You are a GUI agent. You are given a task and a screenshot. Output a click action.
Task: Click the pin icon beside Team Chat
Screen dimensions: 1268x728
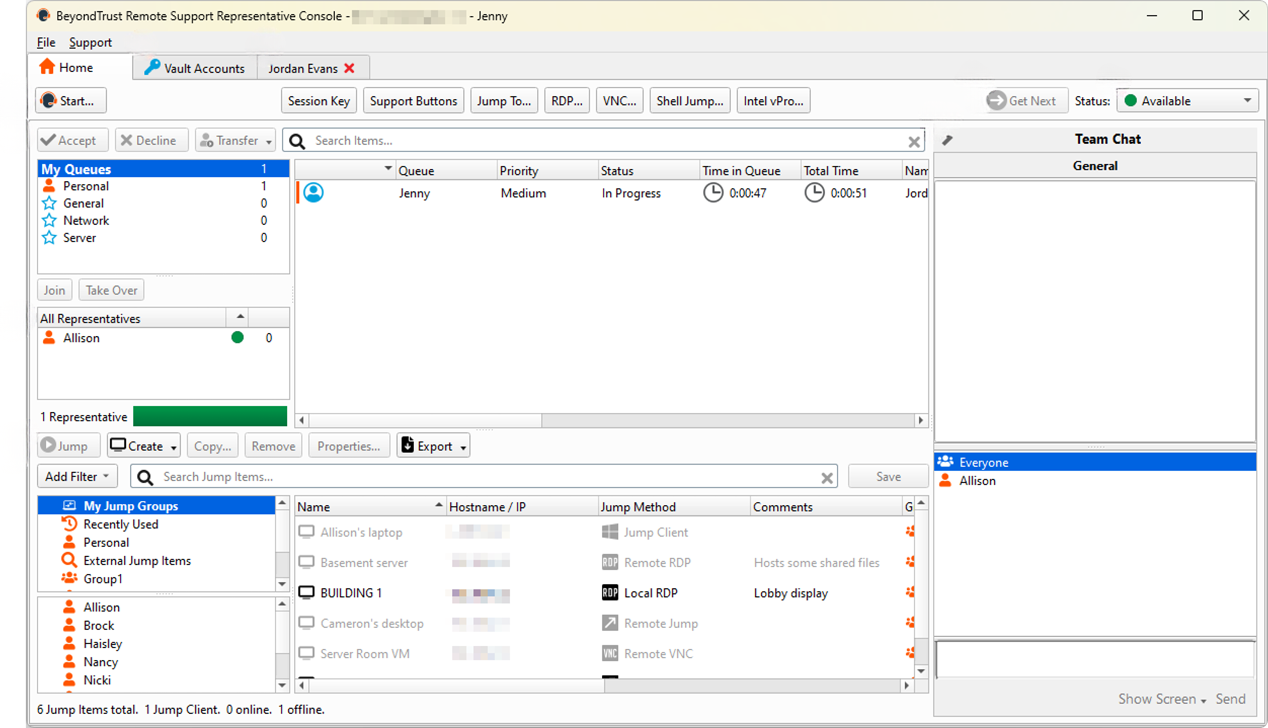coord(948,140)
